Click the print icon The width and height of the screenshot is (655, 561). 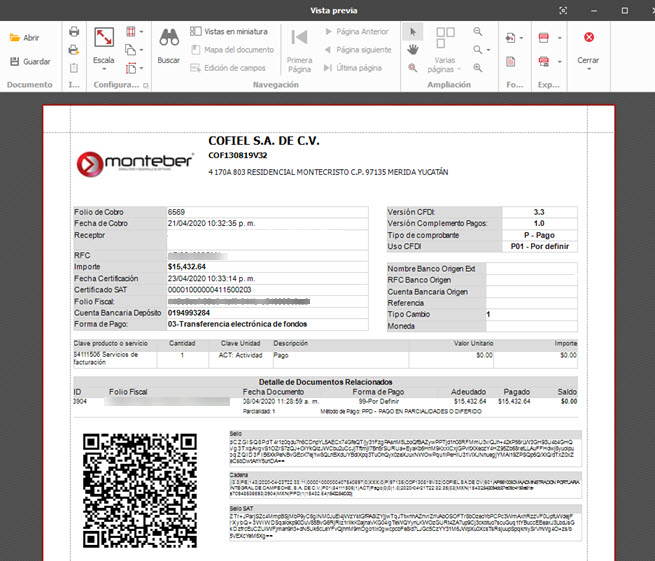[73, 31]
